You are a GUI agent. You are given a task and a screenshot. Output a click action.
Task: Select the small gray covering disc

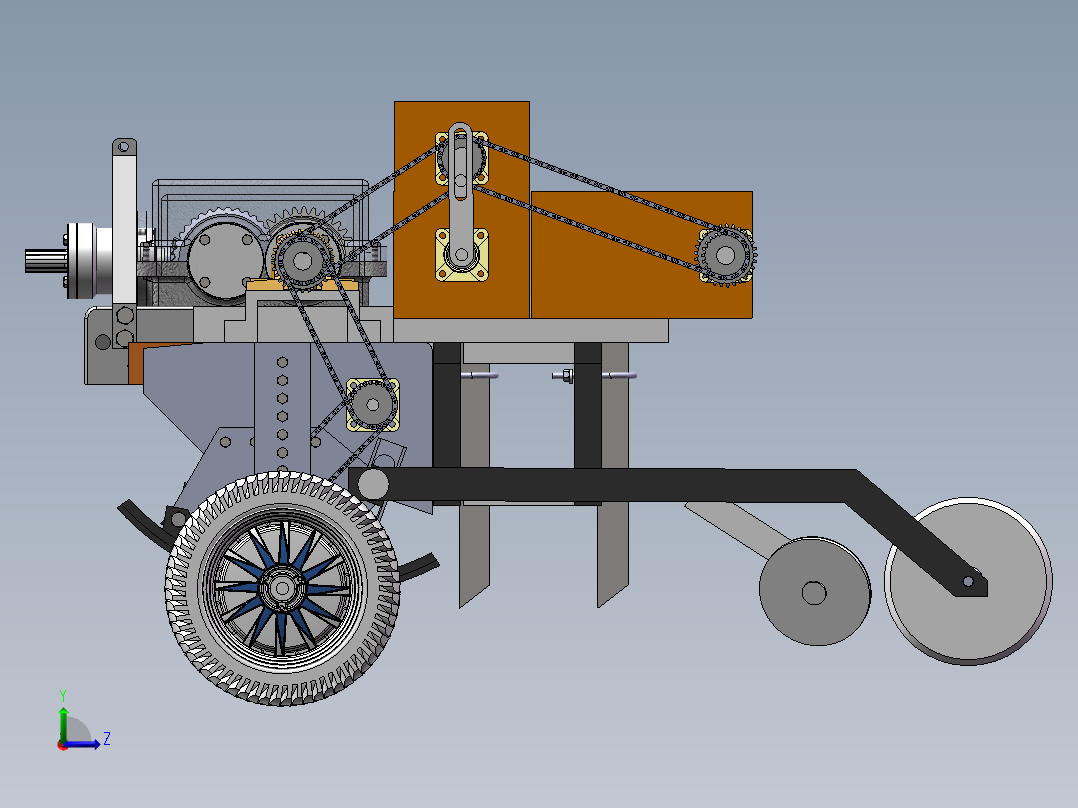tap(814, 591)
